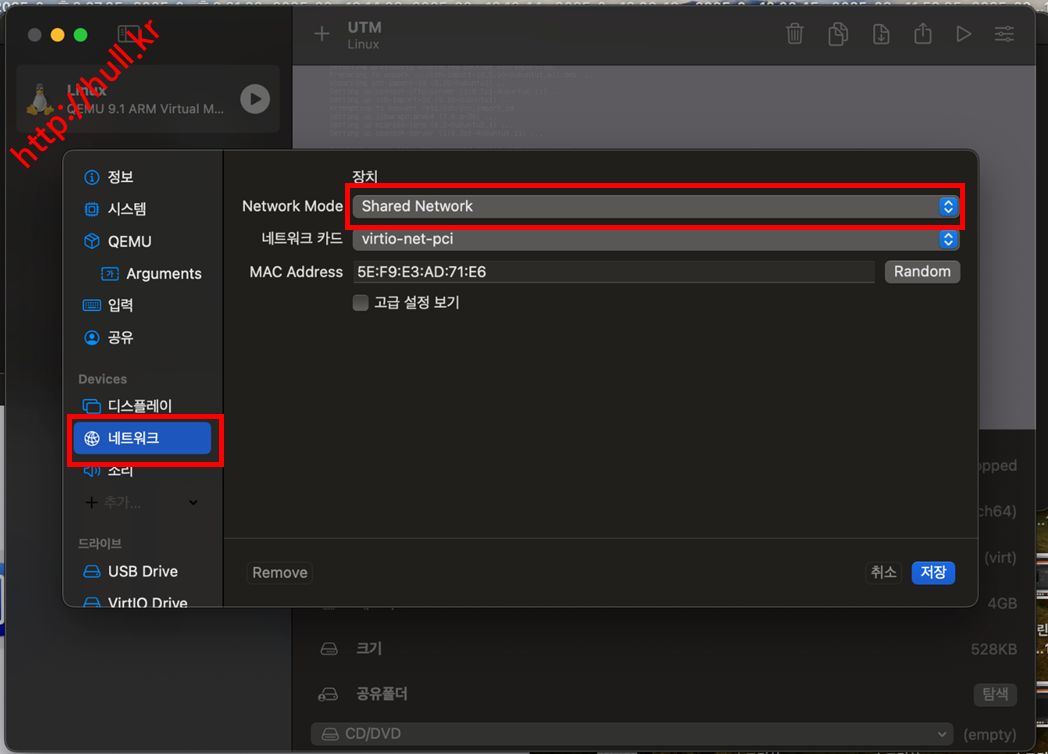
Task: Select 네트워크 device item
Action: coord(142,438)
